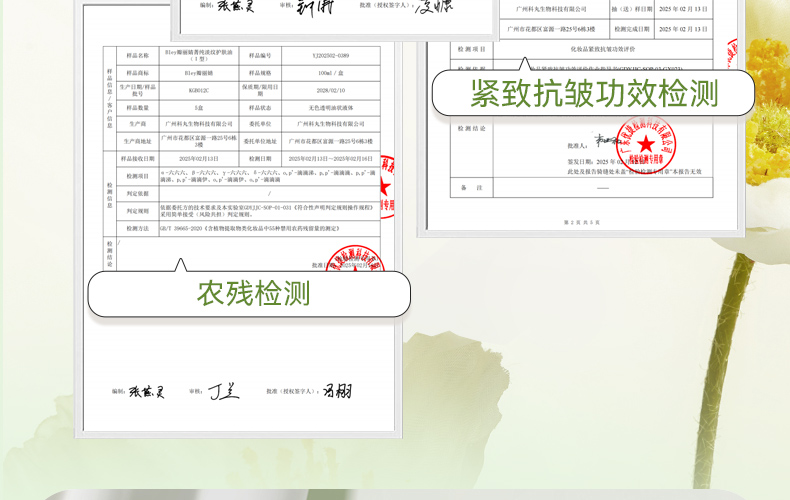Open the pesticide residue report document image
This screenshot has width=790, height=500.
pyautogui.click(x=238, y=222)
